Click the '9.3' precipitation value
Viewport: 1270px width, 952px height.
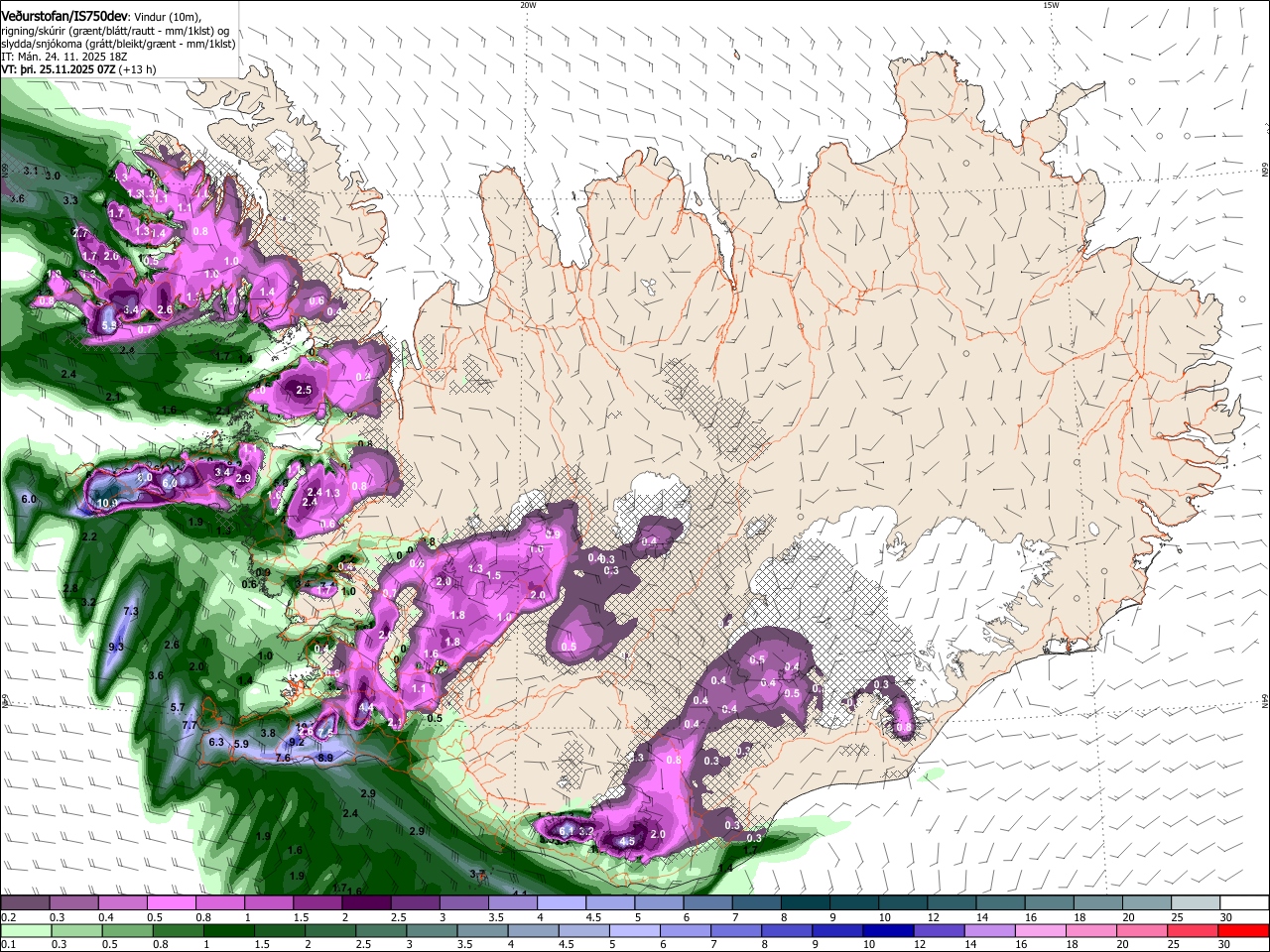click(x=116, y=647)
